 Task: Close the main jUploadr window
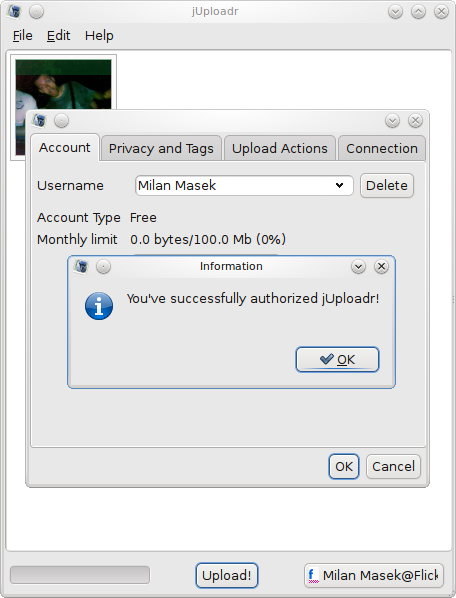pos(441,12)
